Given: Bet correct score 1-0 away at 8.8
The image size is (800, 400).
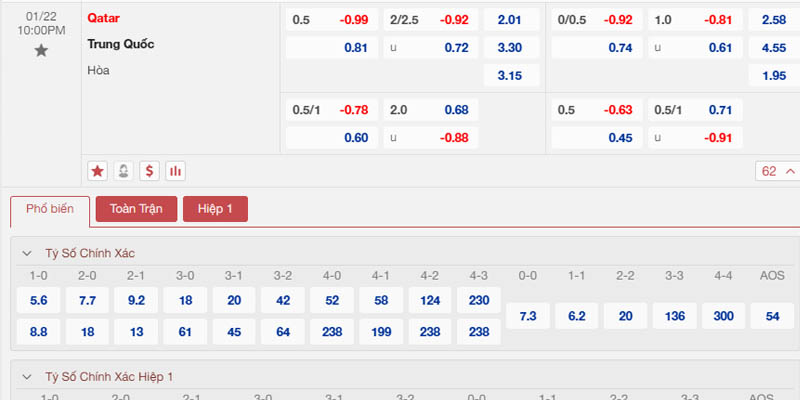Looking at the screenshot, I should point(38,332).
